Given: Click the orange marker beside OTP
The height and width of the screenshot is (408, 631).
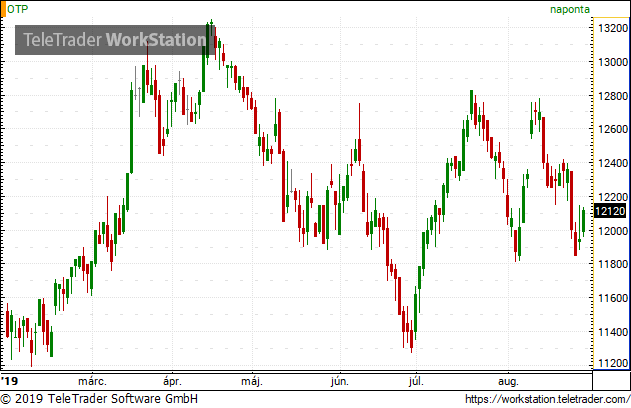Looking at the screenshot, I should (3, 9).
